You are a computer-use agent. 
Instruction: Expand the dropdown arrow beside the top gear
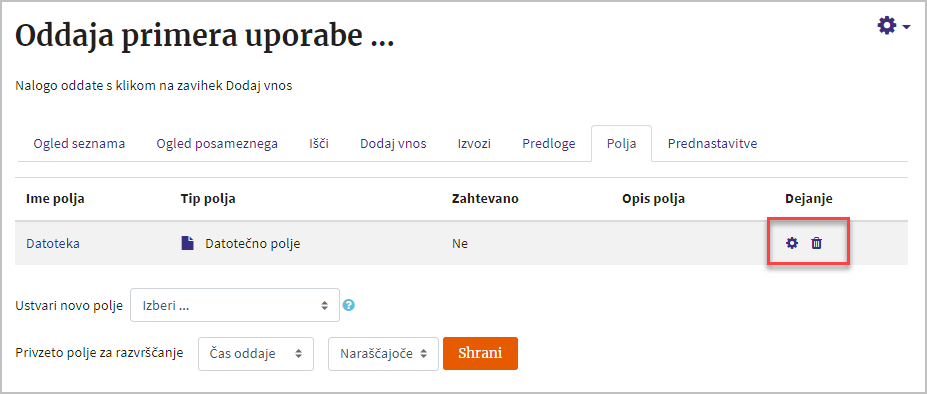[x=906, y=27]
